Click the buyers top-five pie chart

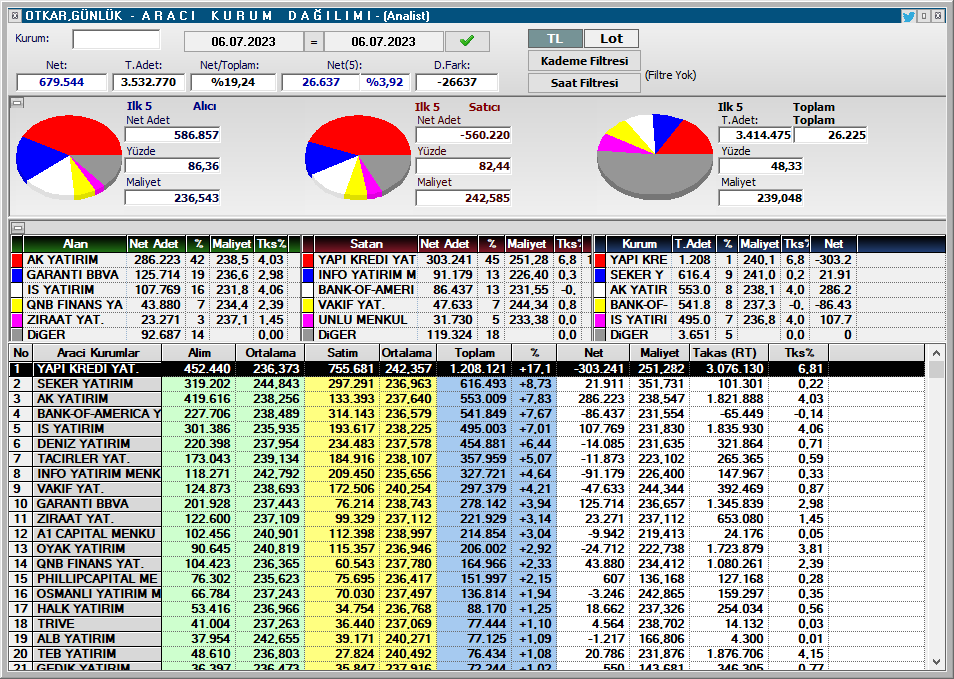tap(69, 156)
